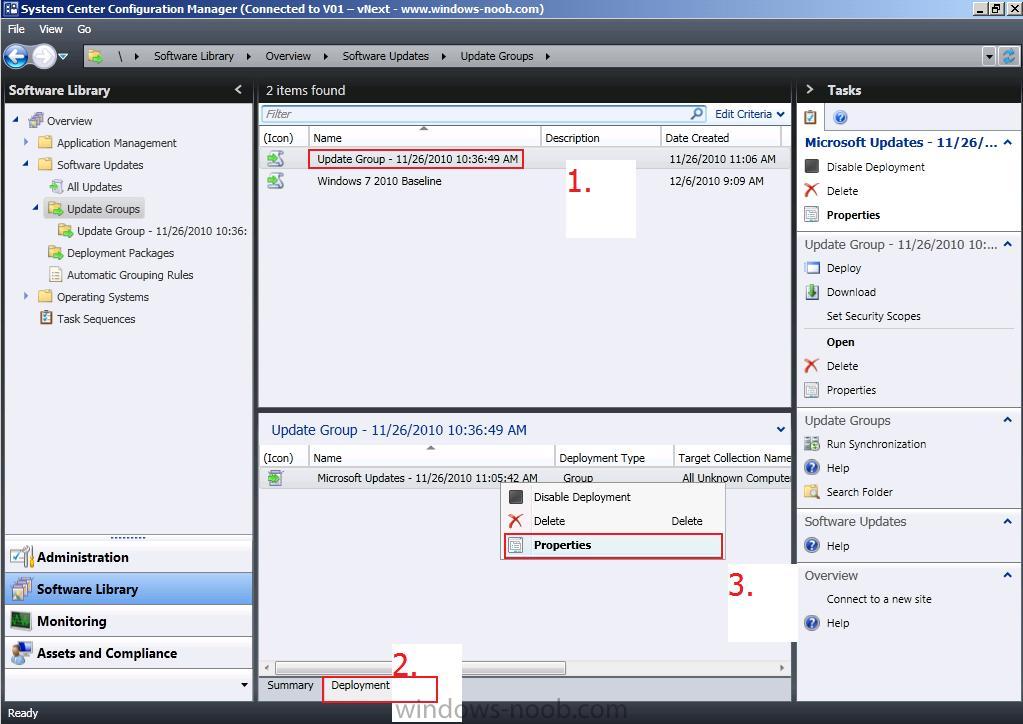Image resolution: width=1023 pixels, height=724 pixels.
Task: Click Properties under Microsoft Updates tasks
Action: coord(853,215)
